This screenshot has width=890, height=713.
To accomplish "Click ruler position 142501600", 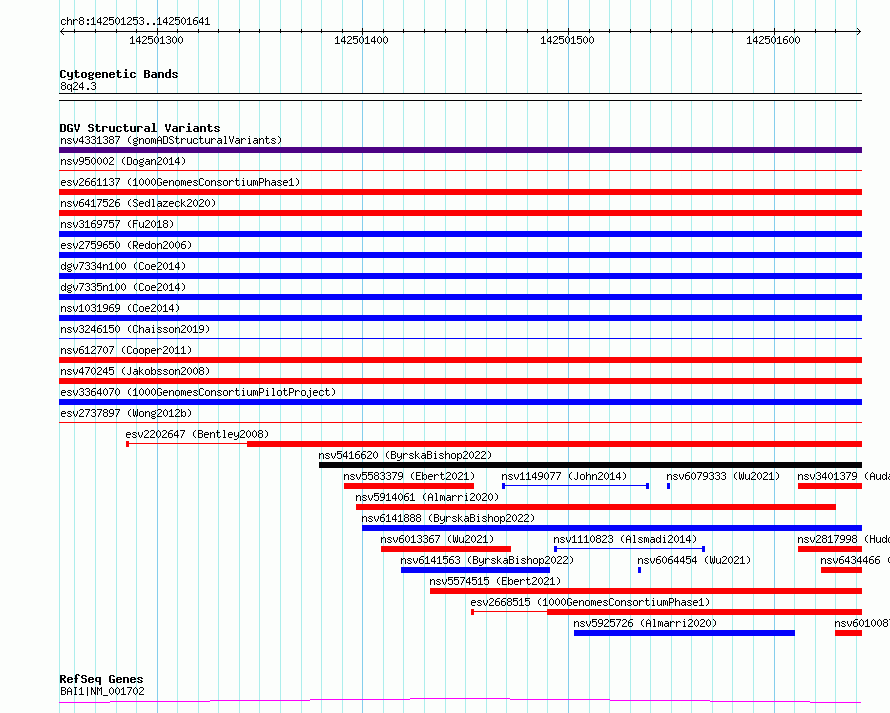I will (x=774, y=40).
